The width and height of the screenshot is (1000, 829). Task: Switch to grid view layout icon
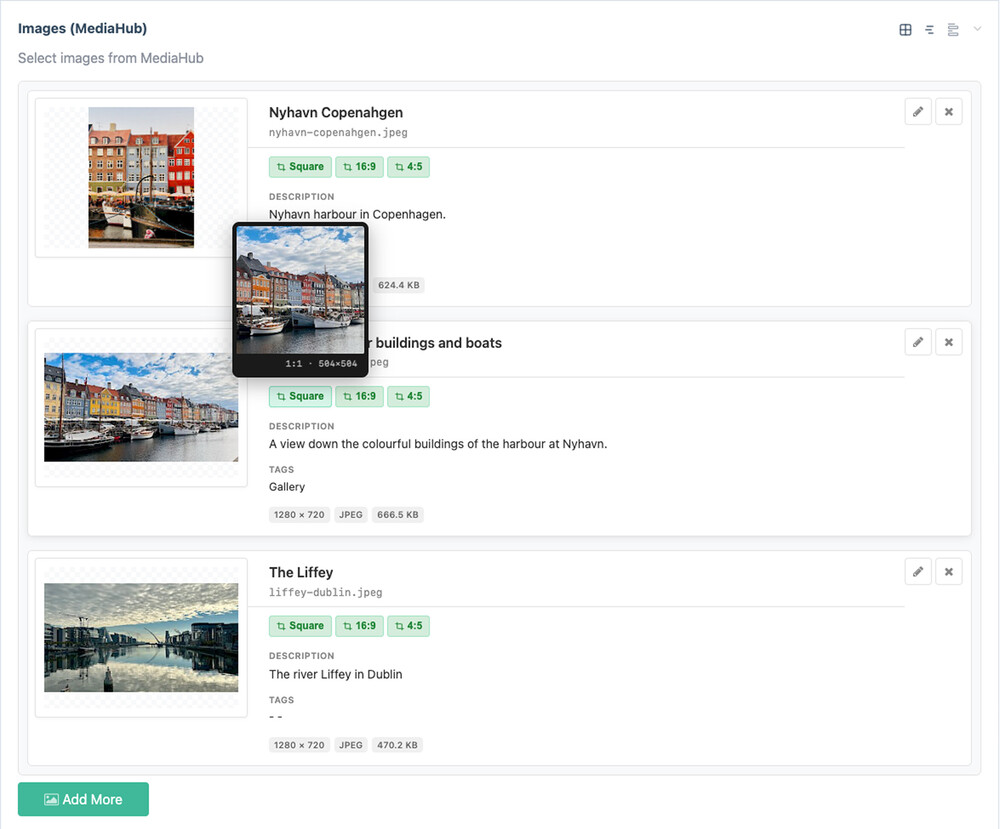click(x=905, y=30)
